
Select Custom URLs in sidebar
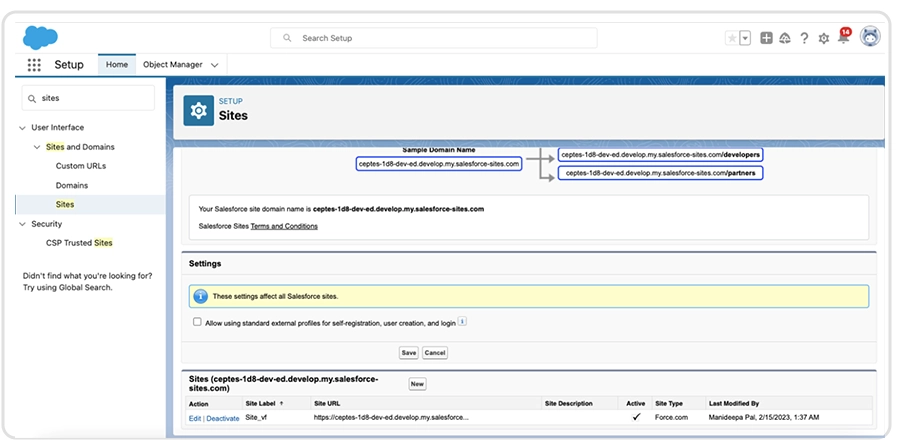click(x=80, y=166)
